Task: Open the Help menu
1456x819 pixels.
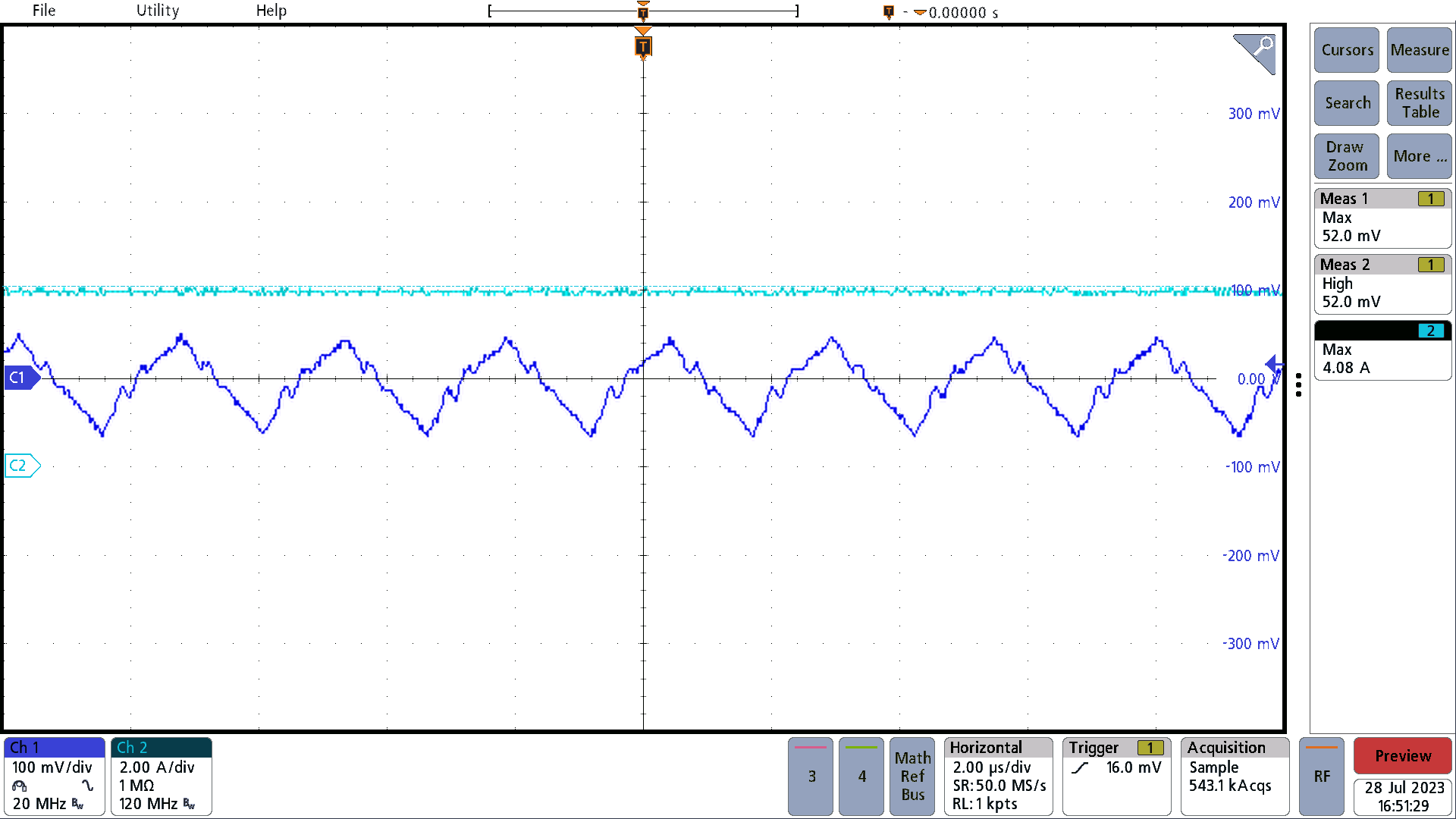Action: pos(271,11)
